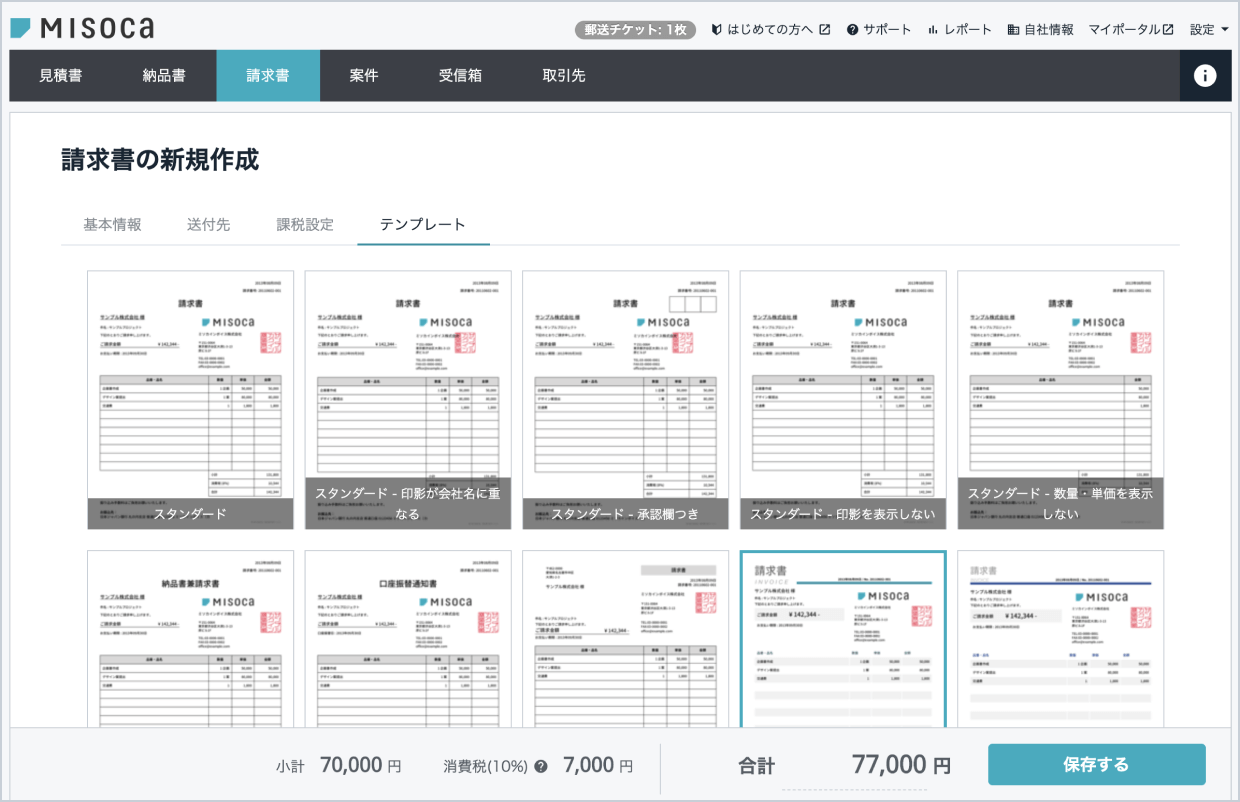Choose template with gray 請求書 header box
Image resolution: width=1240 pixels, height=802 pixels.
pyautogui.click(x=625, y=638)
